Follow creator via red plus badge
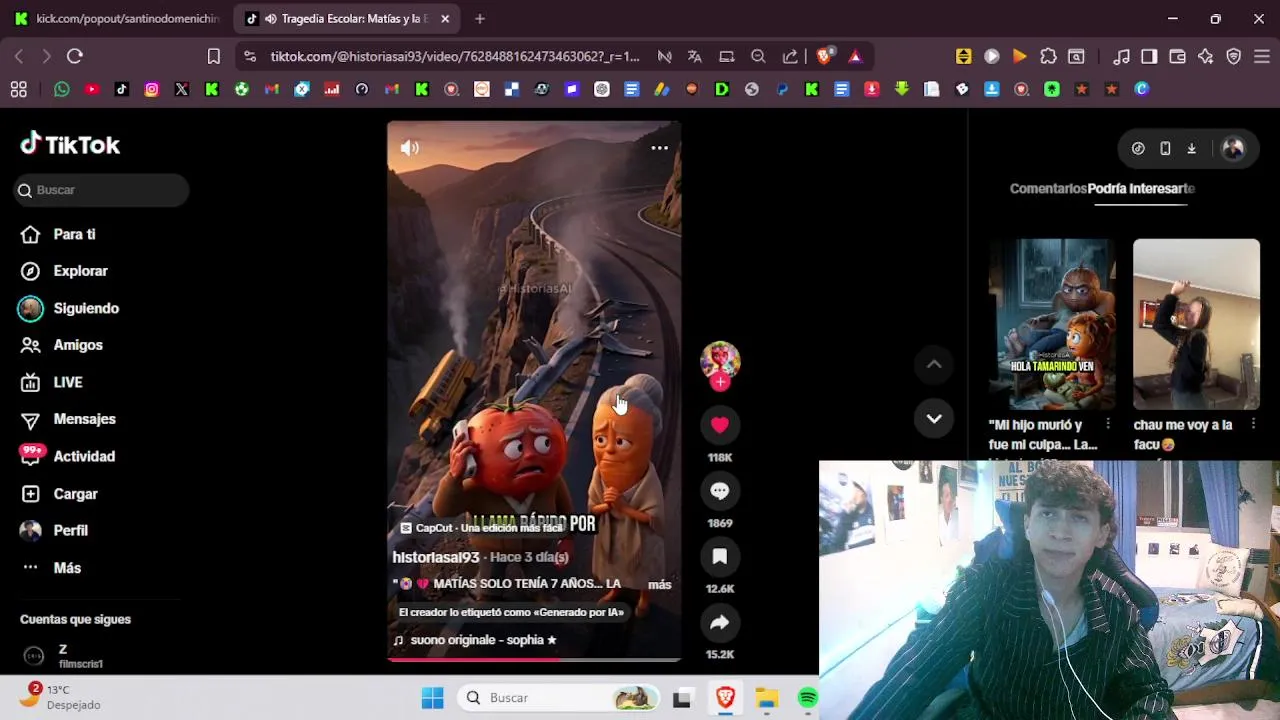Viewport: 1280px width, 720px height. (720, 382)
